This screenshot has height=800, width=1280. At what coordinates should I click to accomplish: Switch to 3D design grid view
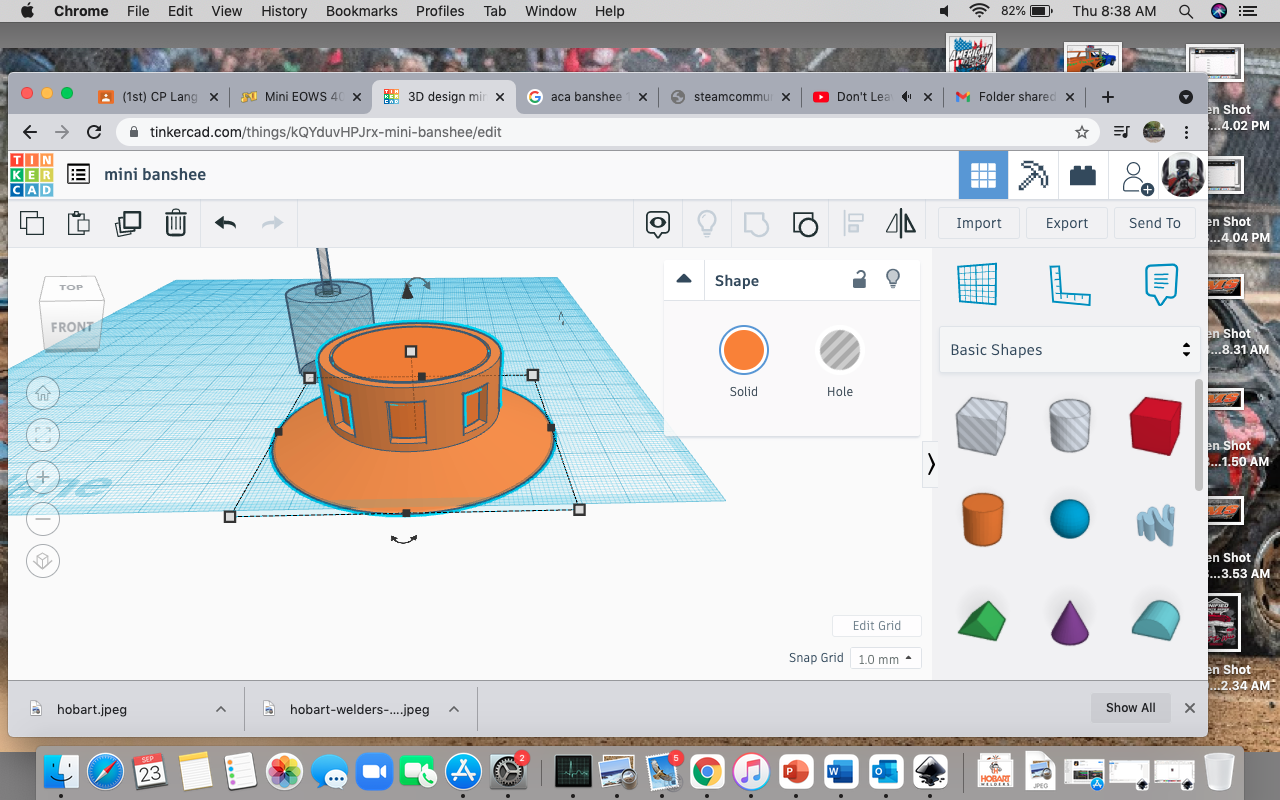click(983, 176)
